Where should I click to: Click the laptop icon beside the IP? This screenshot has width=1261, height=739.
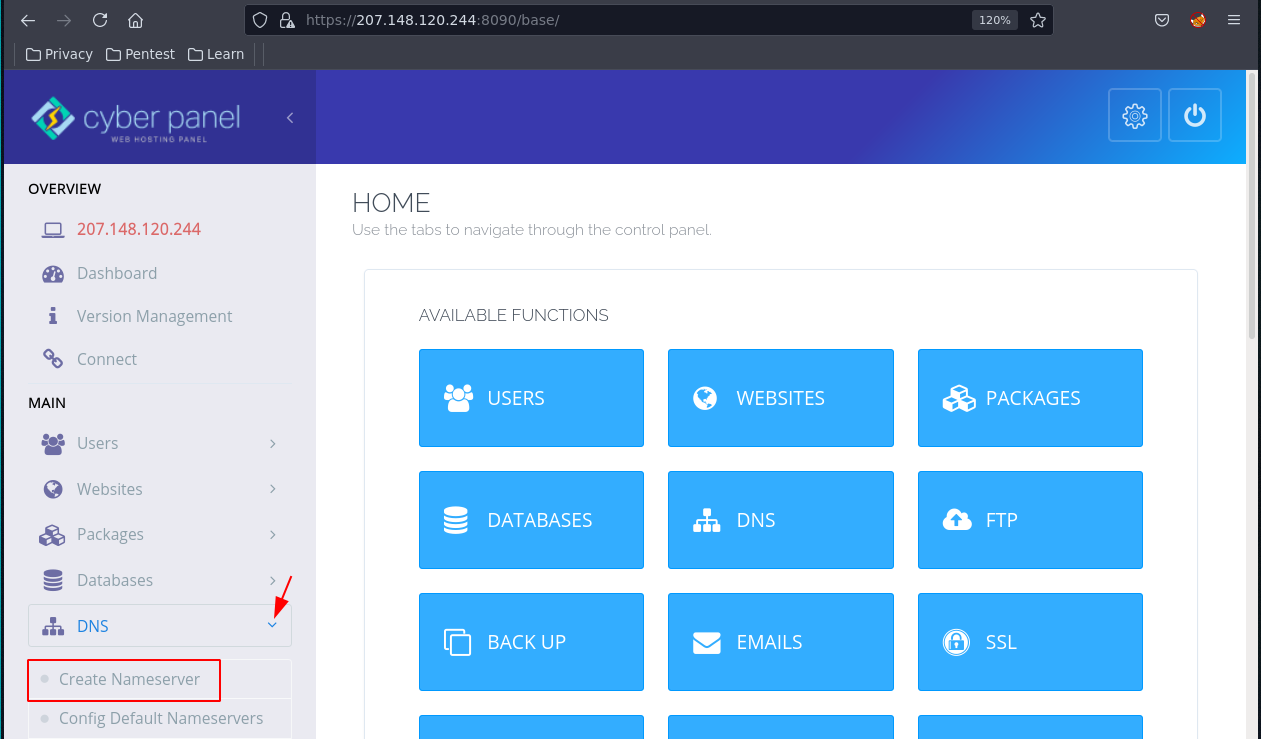click(x=53, y=230)
